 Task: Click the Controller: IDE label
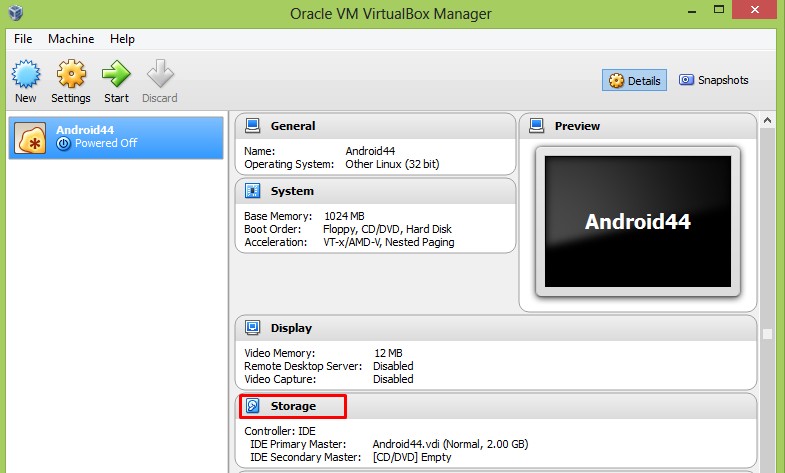coord(280,431)
